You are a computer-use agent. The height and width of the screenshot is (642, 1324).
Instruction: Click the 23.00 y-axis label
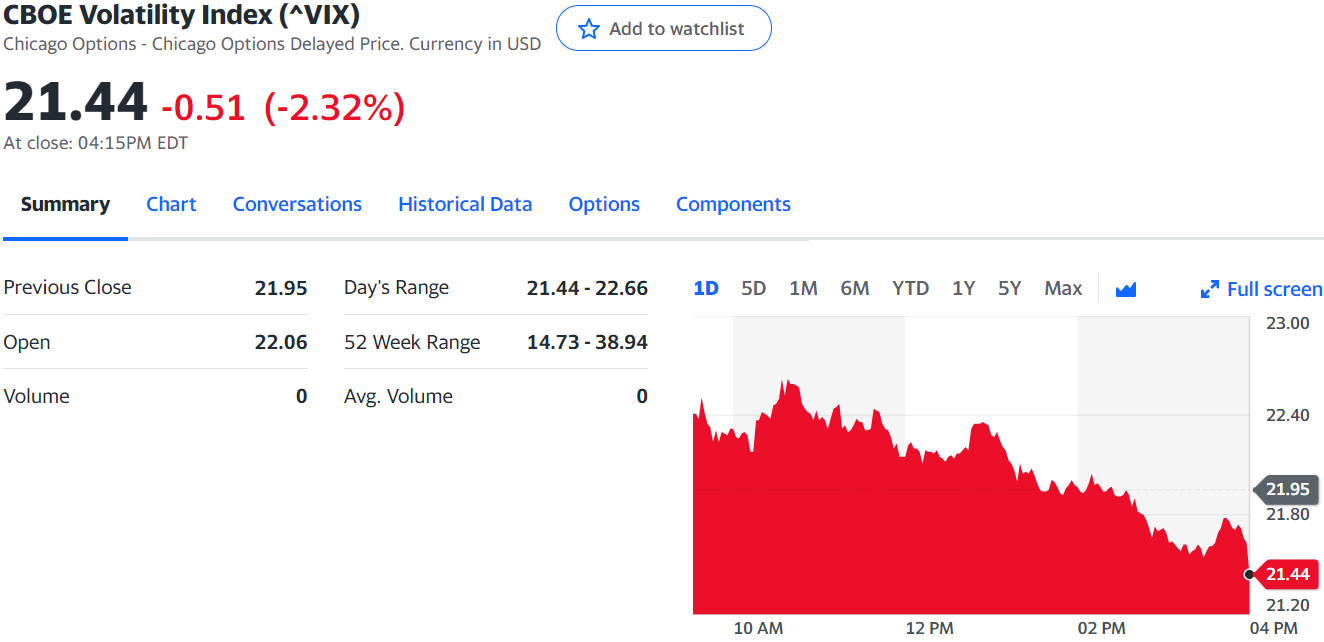1288,323
